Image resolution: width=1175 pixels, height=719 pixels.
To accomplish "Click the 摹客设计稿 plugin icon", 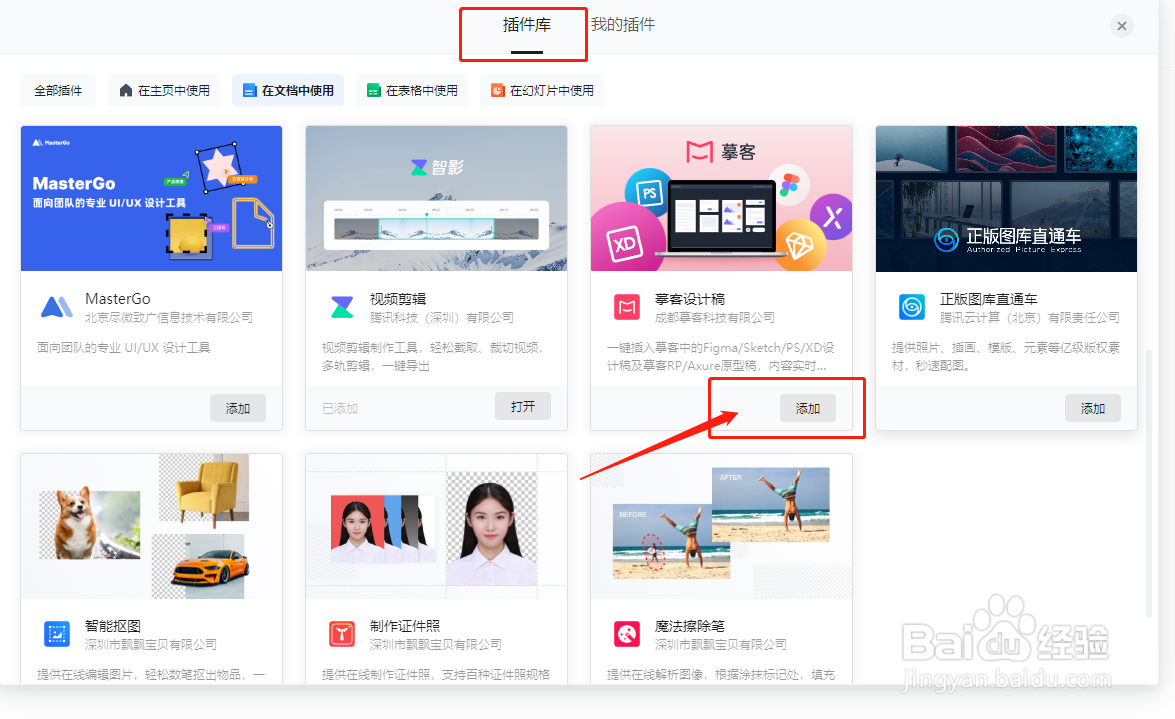I will [x=627, y=307].
